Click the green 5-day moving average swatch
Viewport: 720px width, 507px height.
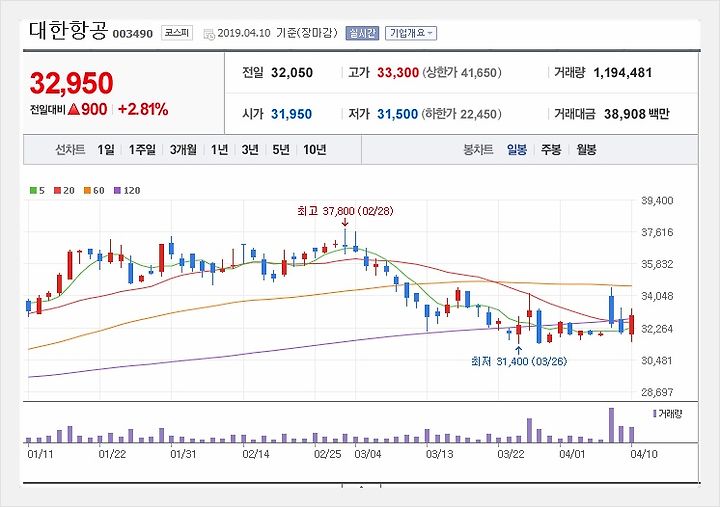(34, 191)
